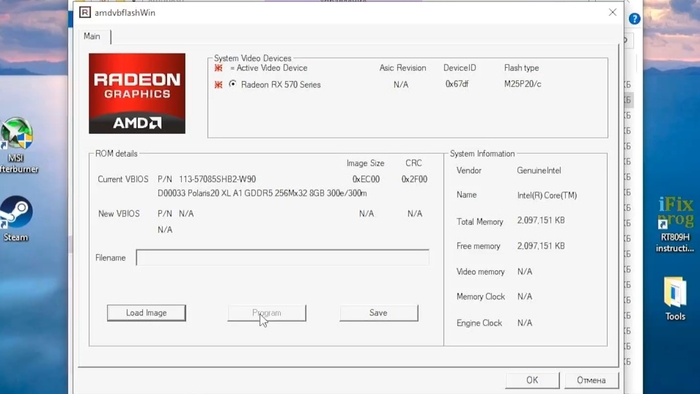Image resolution: width=700 pixels, height=394 pixels.
Task: Click the Memory Clock label
Action: click(x=480, y=297)
